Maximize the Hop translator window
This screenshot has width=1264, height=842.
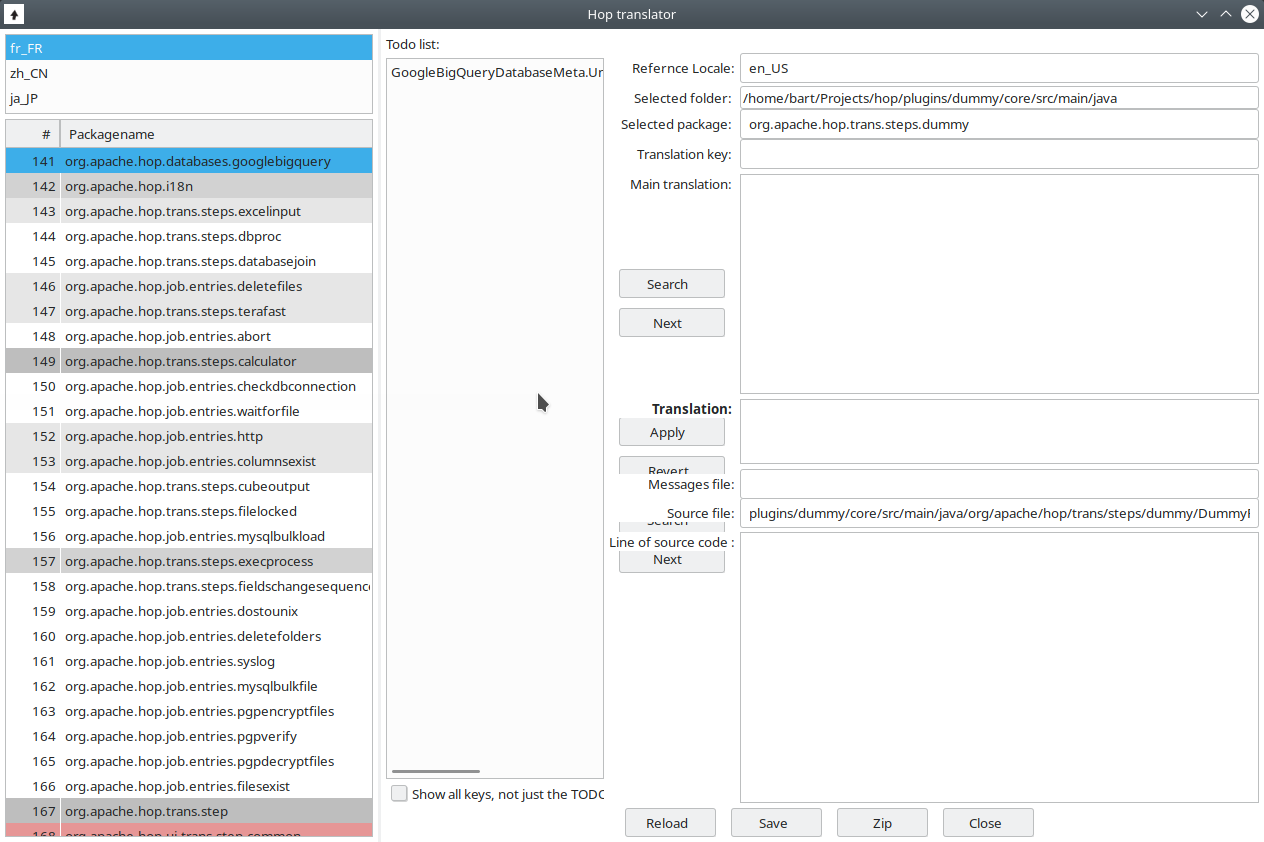[1226, 14]
